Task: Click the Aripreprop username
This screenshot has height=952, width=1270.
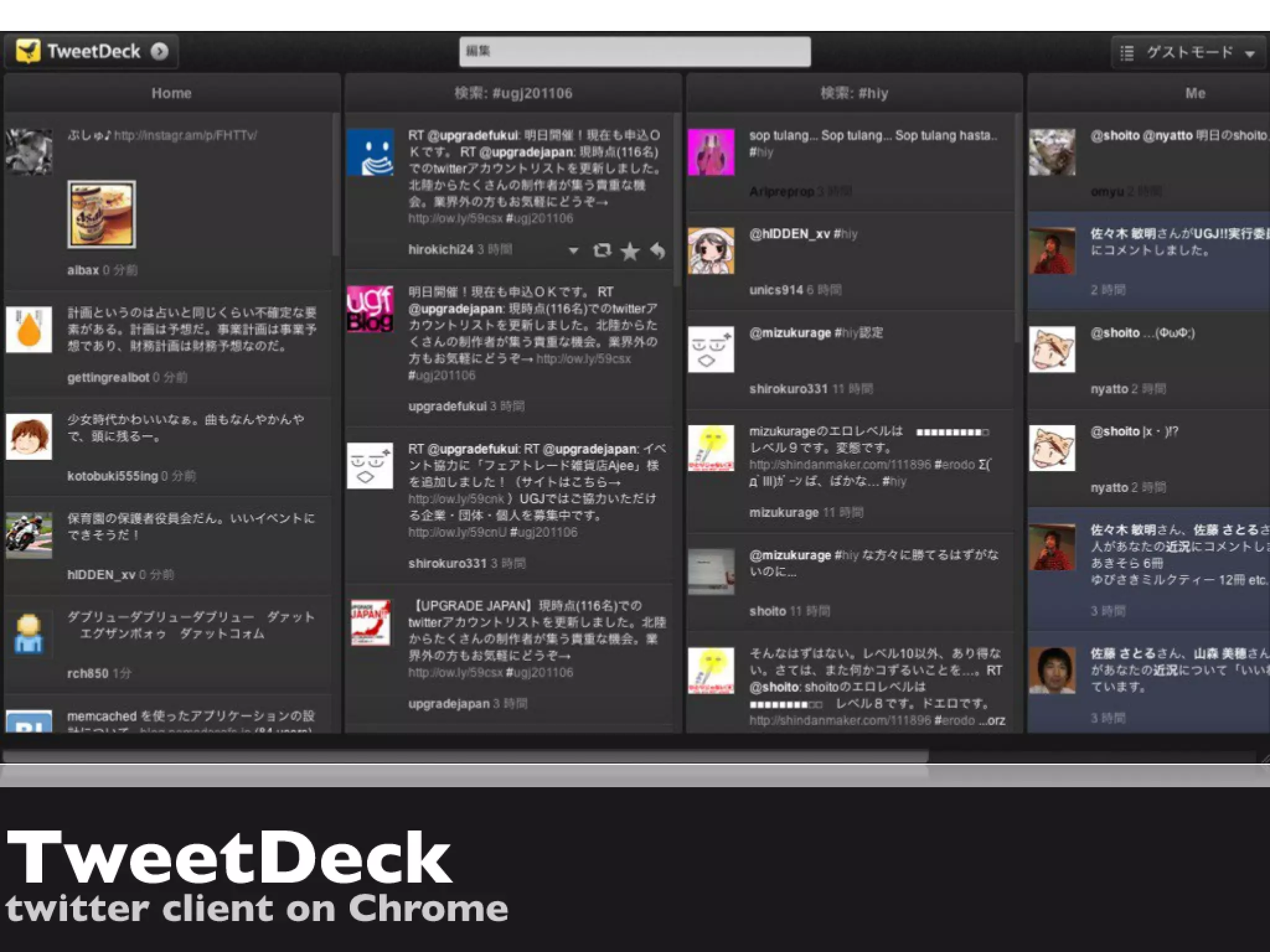Action: tap(781, 192)
